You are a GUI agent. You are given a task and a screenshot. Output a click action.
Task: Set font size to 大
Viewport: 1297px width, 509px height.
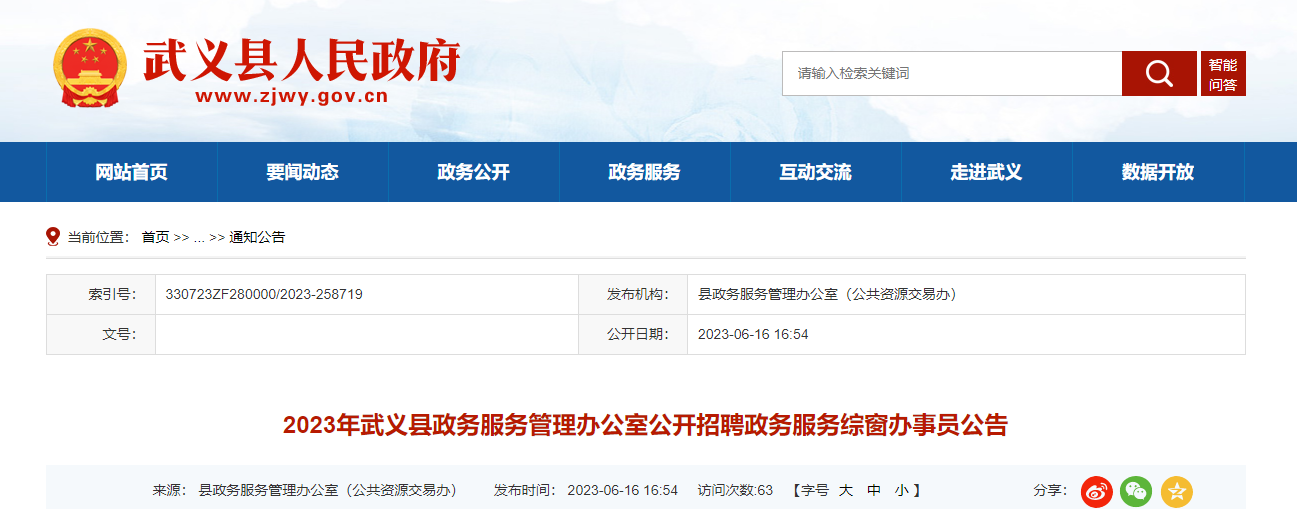pos(846,490)
